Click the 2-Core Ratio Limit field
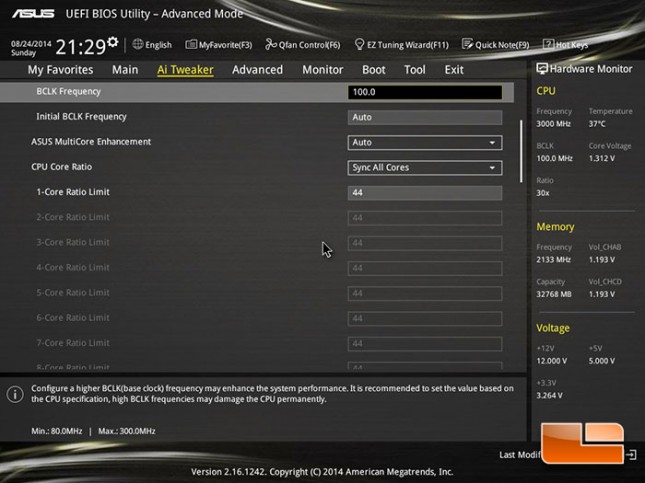The image size is (645, 483). click(x=425, y=218)
